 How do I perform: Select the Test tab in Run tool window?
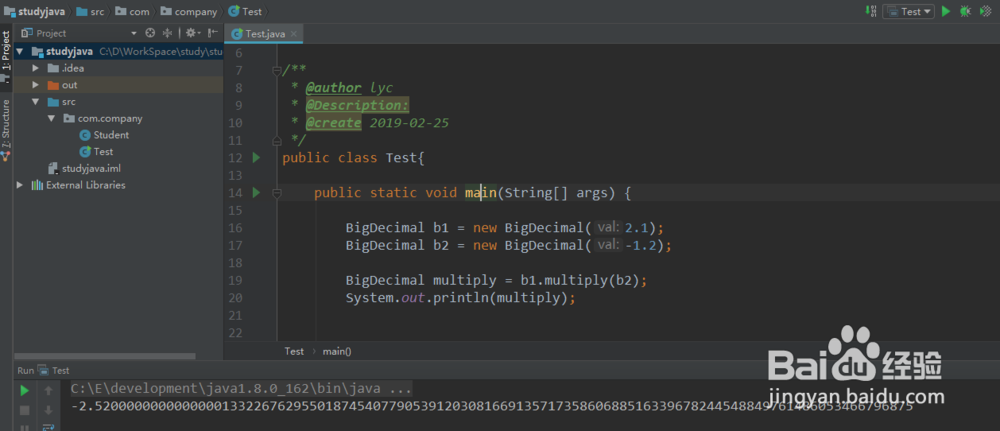click(x=54, y=370)
